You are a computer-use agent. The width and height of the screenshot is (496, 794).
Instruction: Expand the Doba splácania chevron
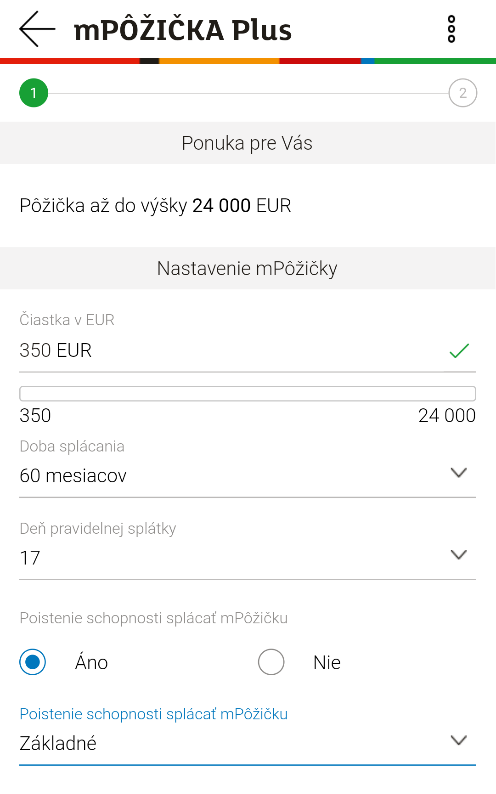pos(459,472)
